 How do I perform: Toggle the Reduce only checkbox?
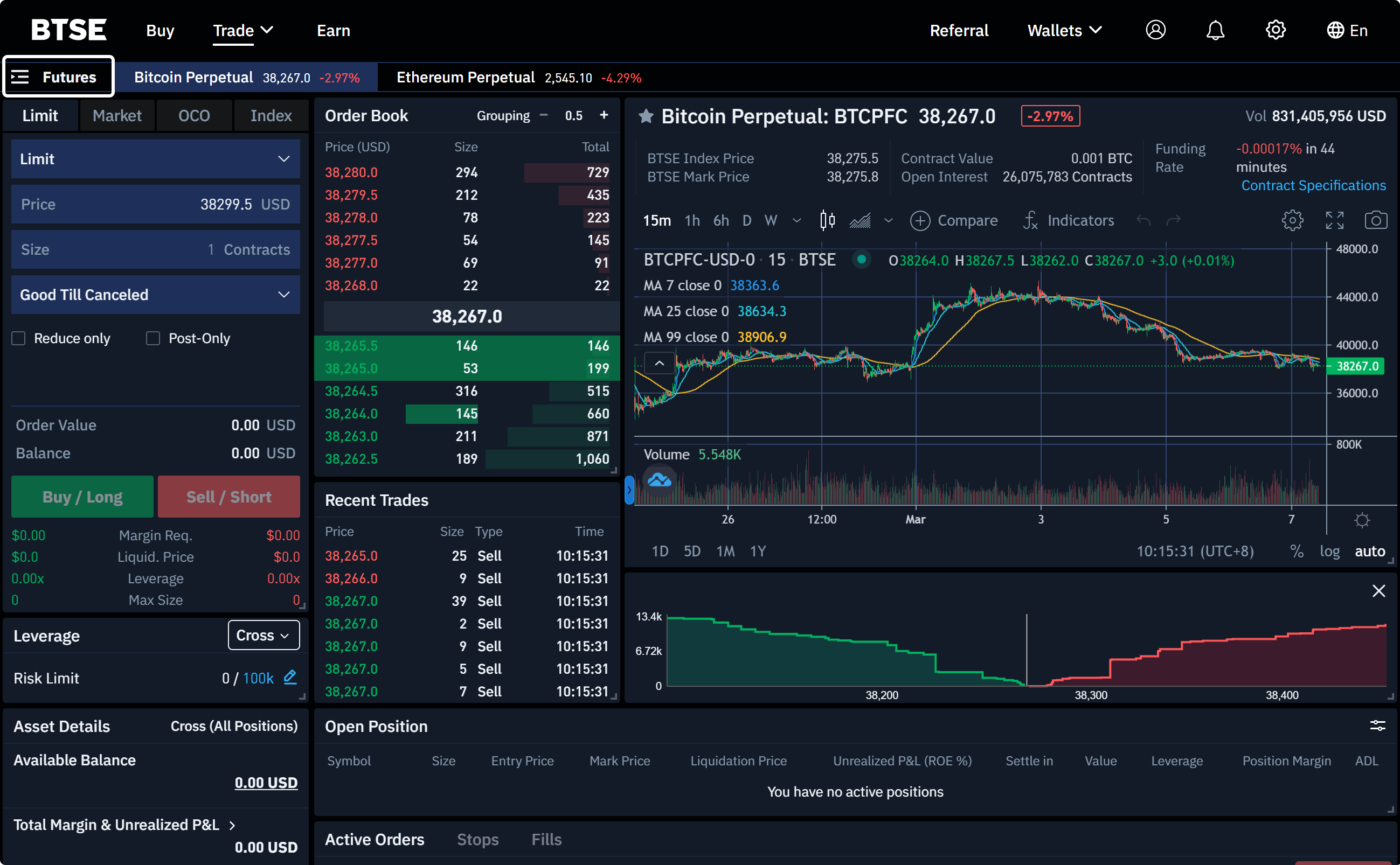[18, 338]
